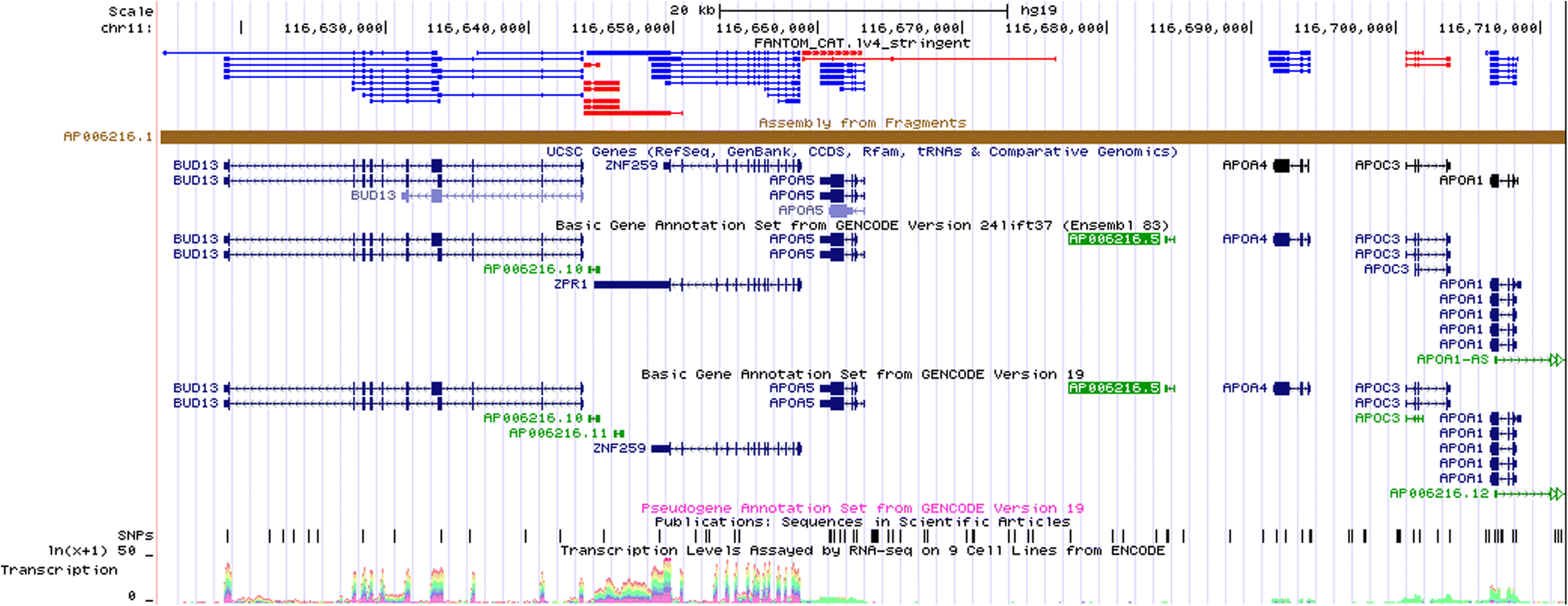Click ZNF259 label in GENCODE Version 19 track
This screenshot has height=606, width=1568.
[619, 448]
